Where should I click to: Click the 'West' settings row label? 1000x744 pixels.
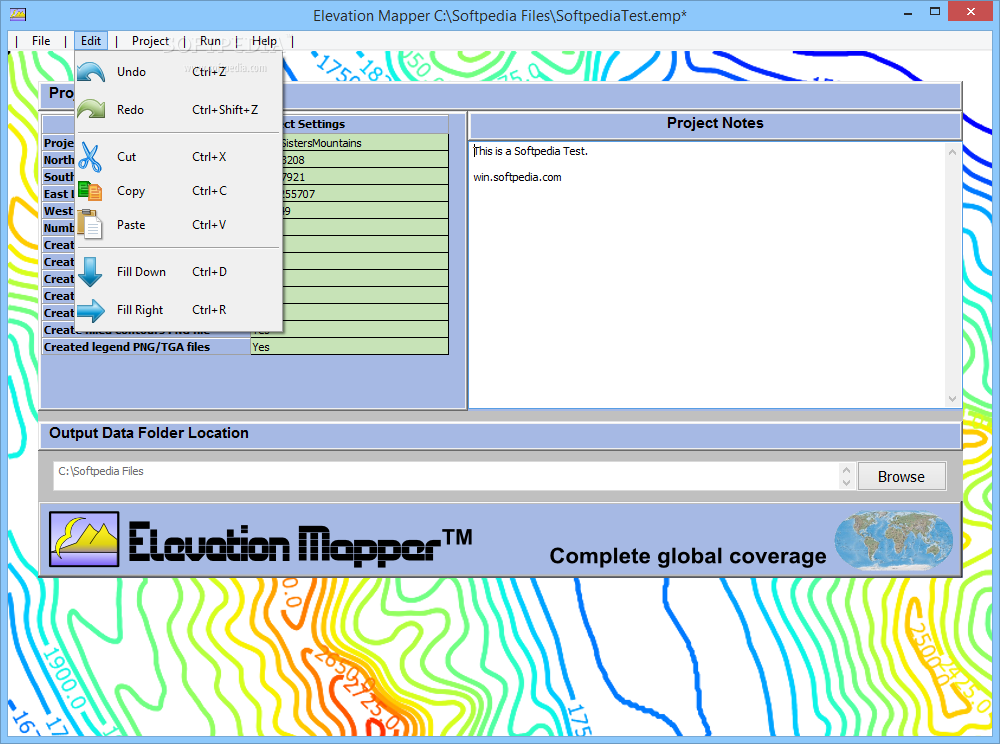pos(58,211)
